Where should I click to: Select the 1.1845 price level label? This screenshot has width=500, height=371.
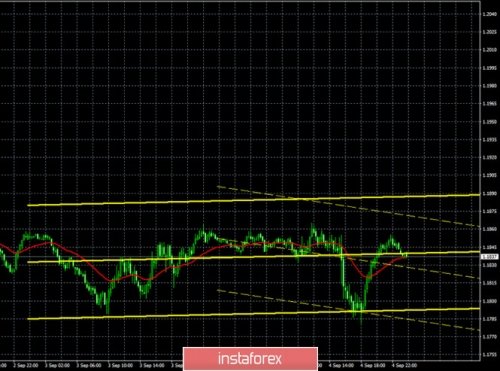click(490, 247)
